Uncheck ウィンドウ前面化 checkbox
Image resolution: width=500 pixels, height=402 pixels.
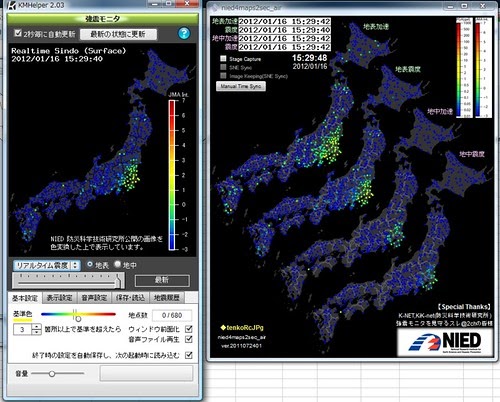tap(189, 329)
